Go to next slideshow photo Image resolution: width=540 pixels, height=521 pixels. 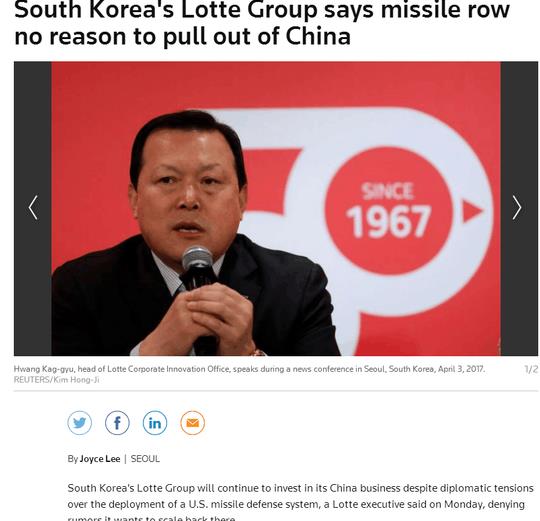517,208
